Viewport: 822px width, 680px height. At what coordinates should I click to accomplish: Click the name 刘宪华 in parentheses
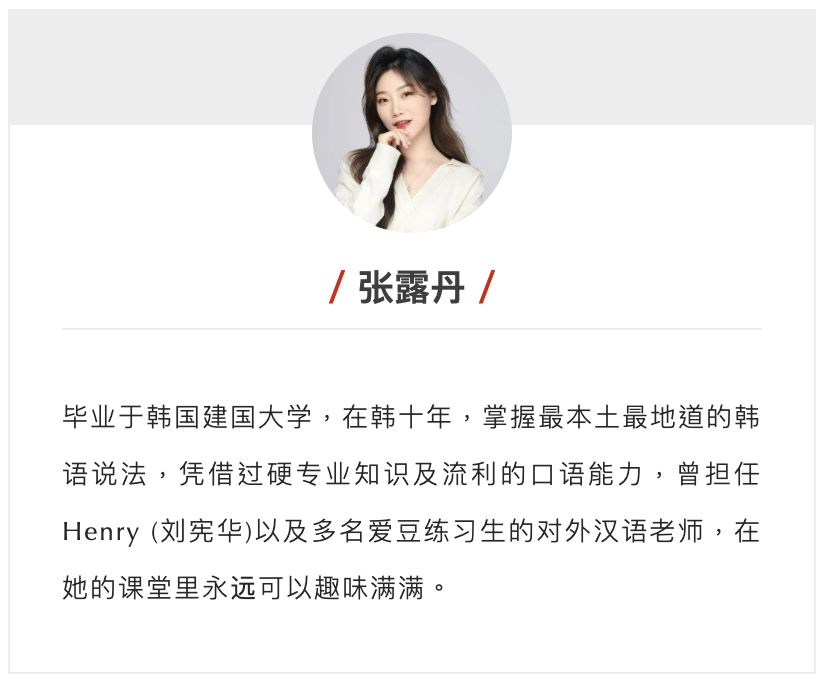coord(201,531)
